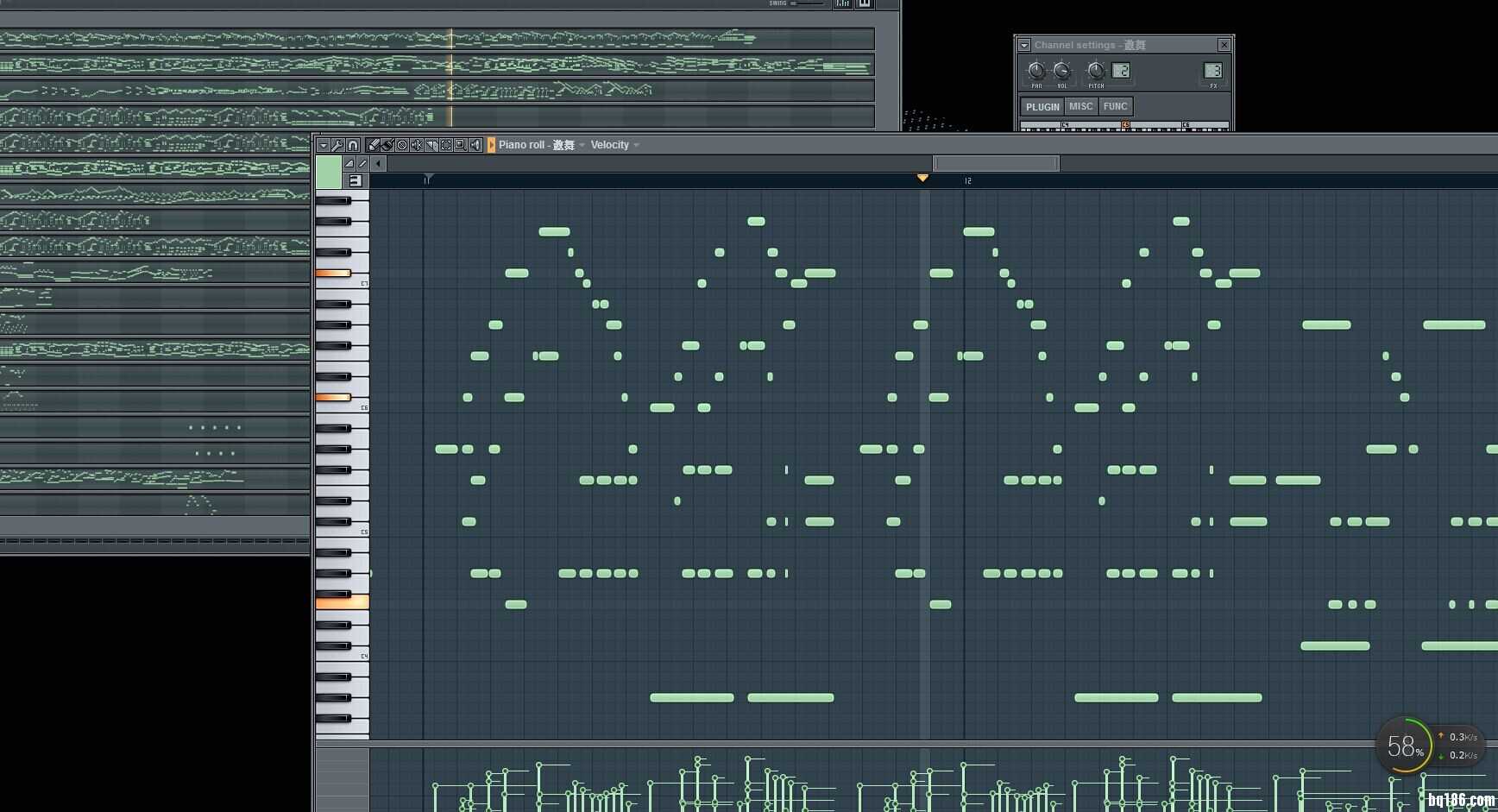Click the scroll-left arrow in piano roll

click(x=378, y=164)
